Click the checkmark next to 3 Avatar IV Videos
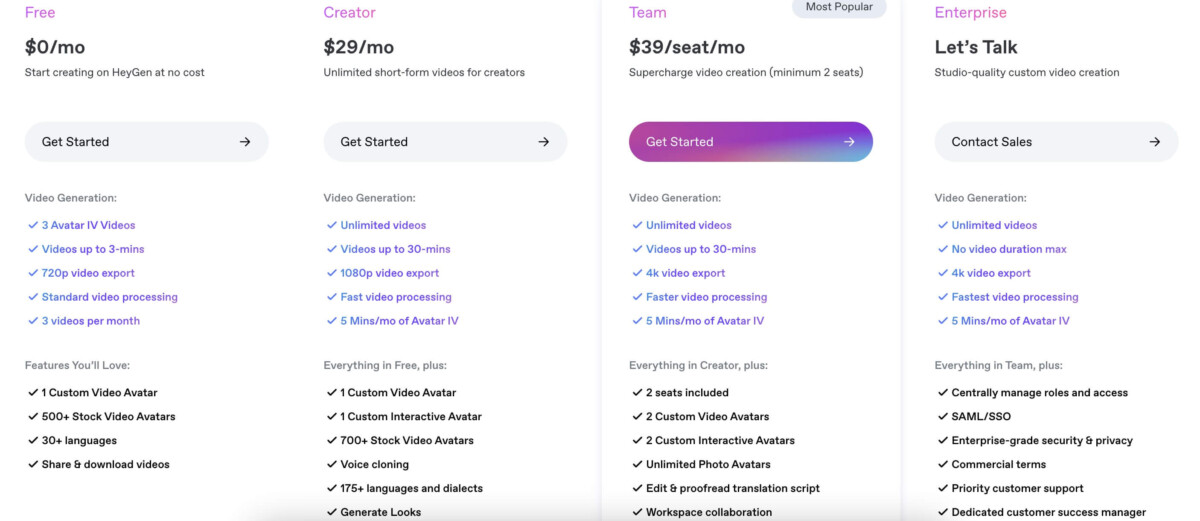 click(33, 225)
